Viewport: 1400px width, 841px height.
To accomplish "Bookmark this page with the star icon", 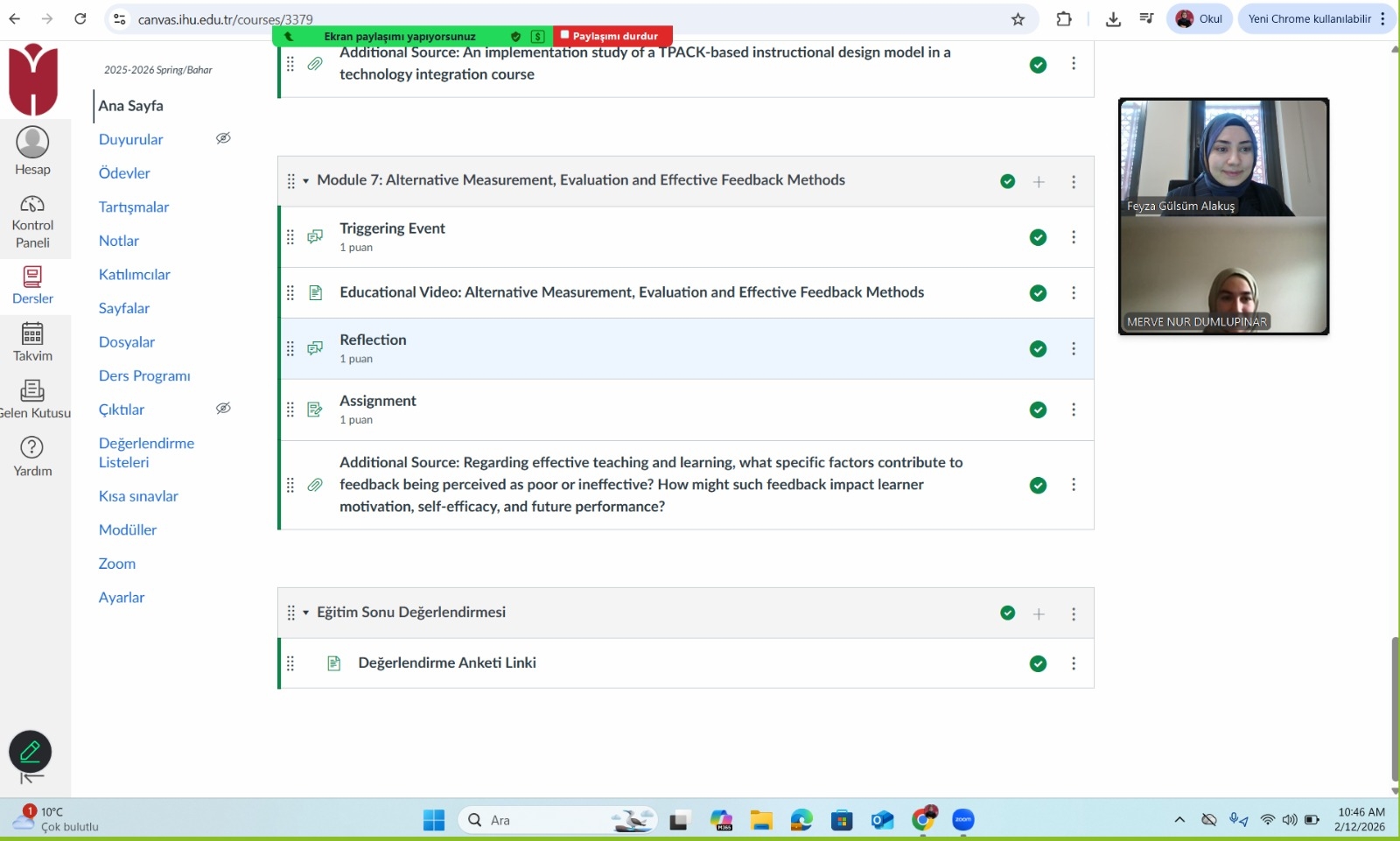I will tap(1018, 19).
